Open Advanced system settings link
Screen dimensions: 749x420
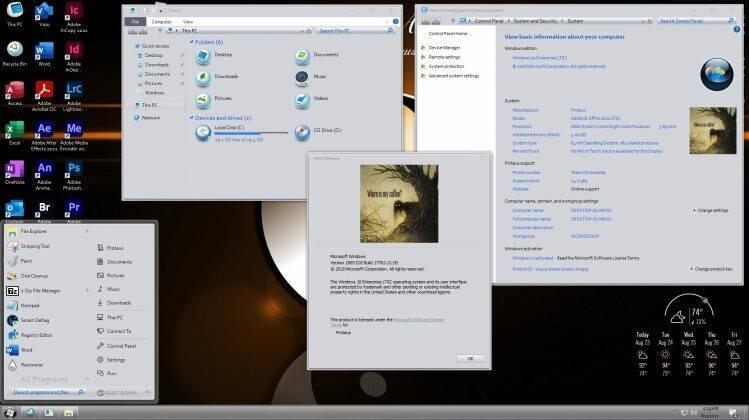pyautogui.click(x=453, y=75)
